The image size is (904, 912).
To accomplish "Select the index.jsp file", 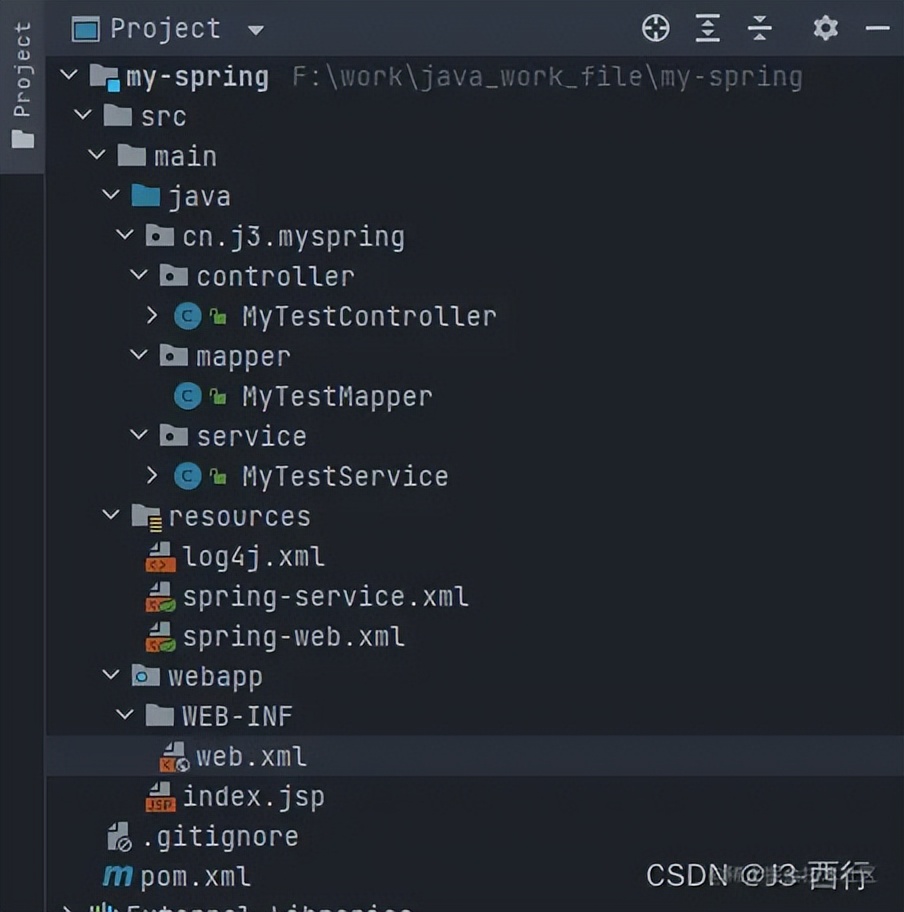I will pos(253,797).
